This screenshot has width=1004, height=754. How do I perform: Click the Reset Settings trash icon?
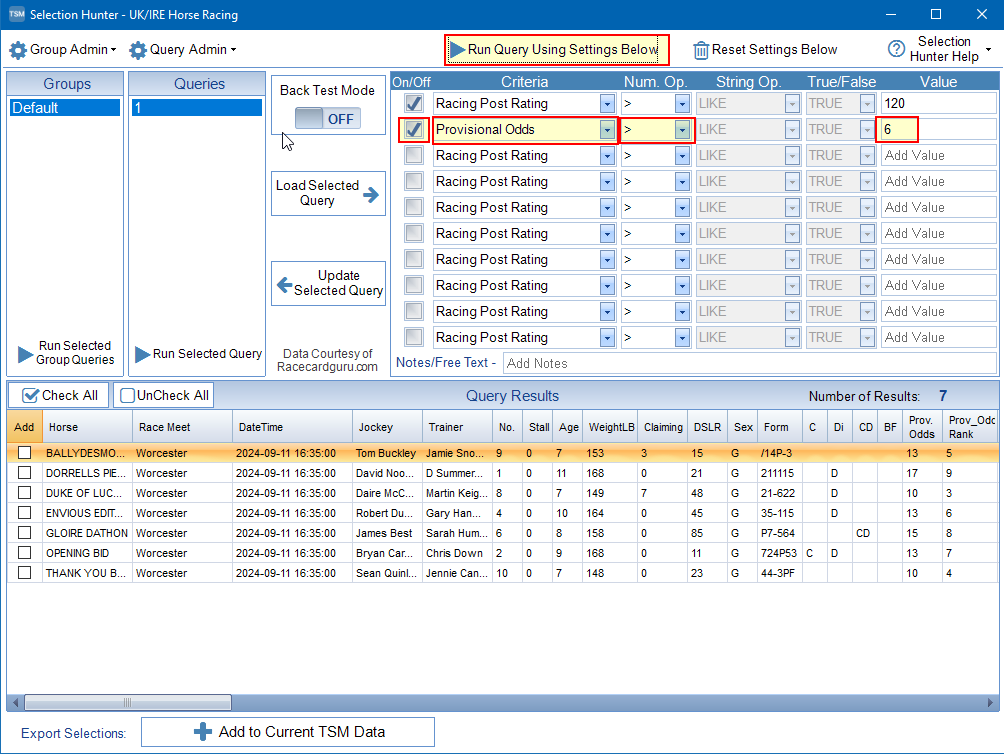pos(701,50)
